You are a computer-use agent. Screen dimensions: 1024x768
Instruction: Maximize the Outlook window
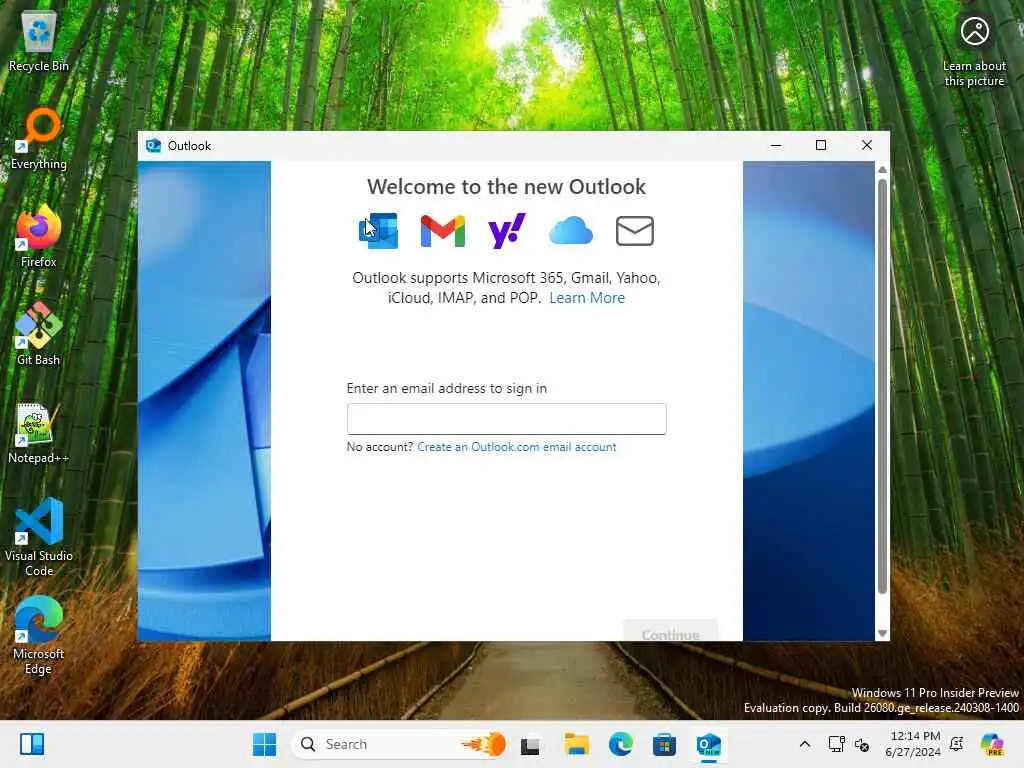(x=821, y=145)
